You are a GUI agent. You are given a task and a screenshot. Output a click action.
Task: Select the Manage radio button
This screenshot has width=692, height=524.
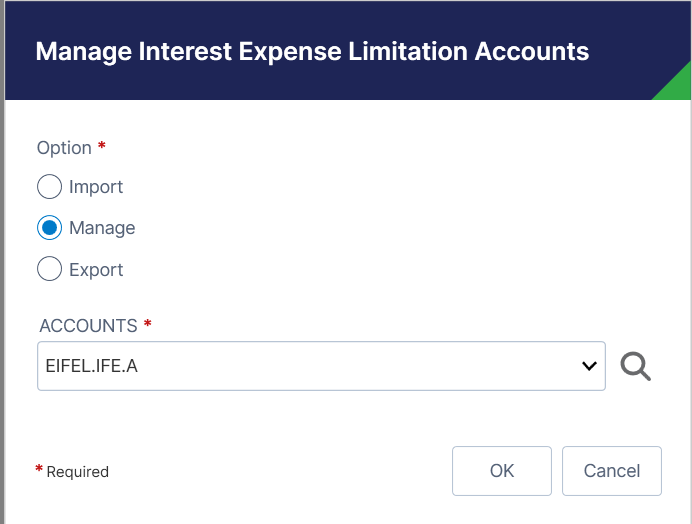50,228
